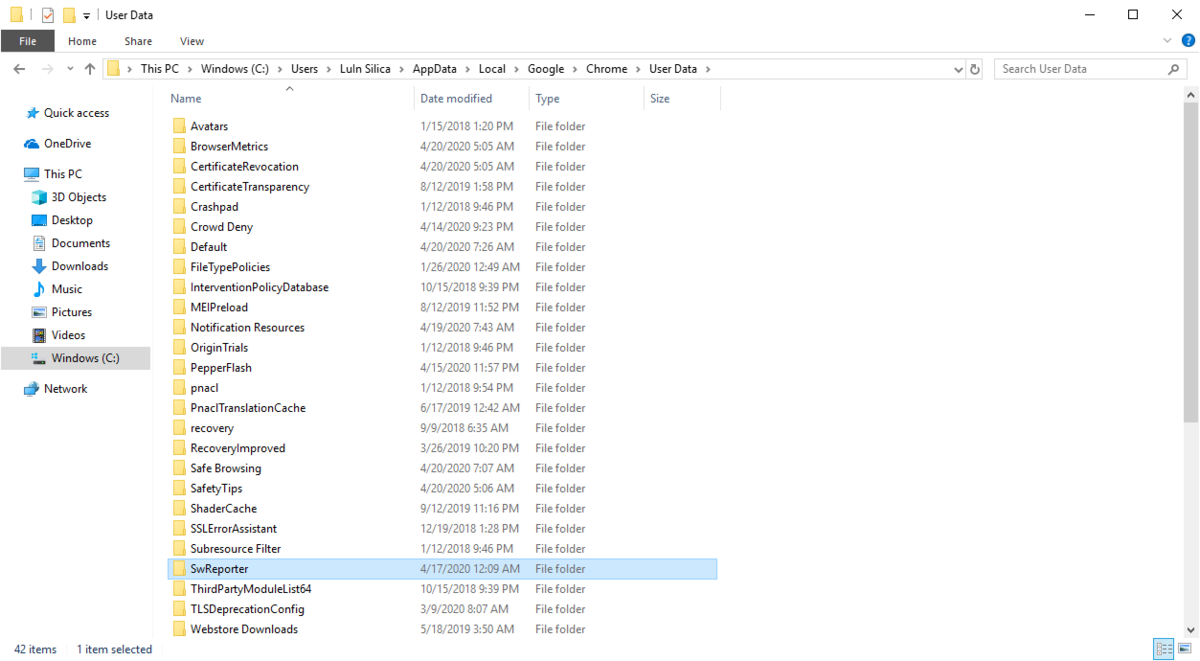Click the Google segment in address path
The width and height of the screenshot is (1200, 661).
(546, 69)
